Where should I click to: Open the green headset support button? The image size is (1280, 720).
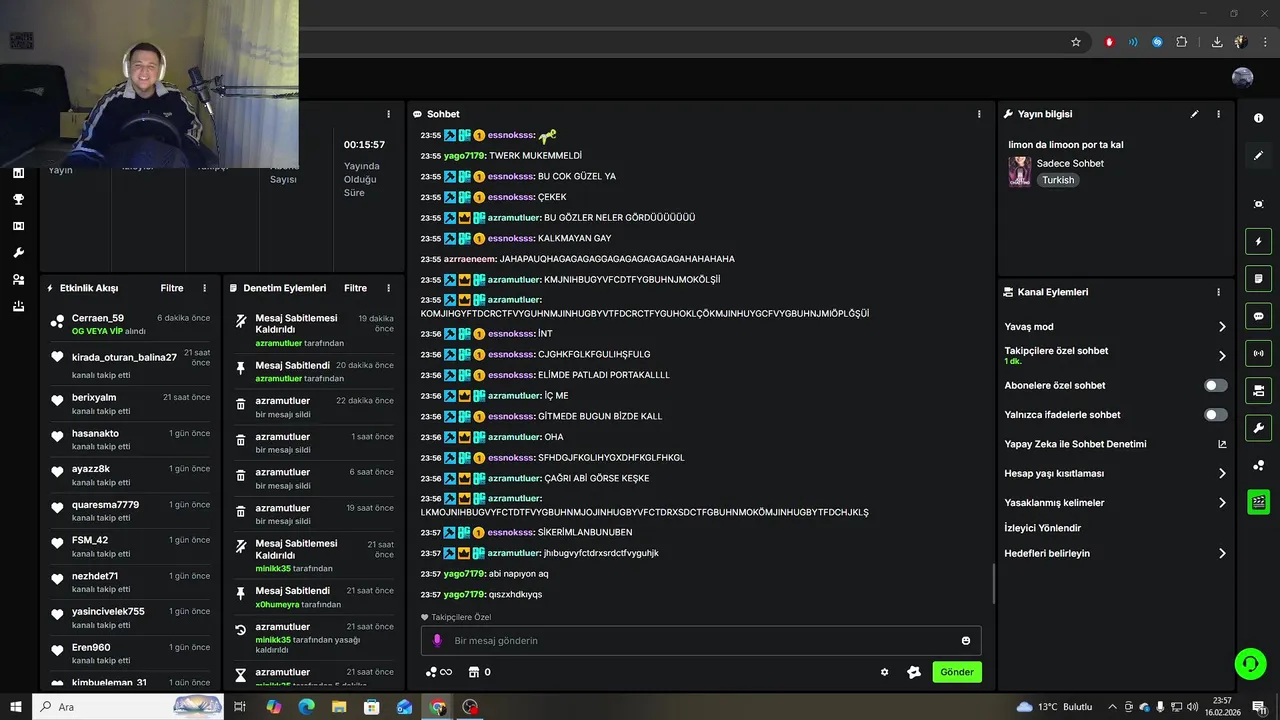tap(1250, 664)
